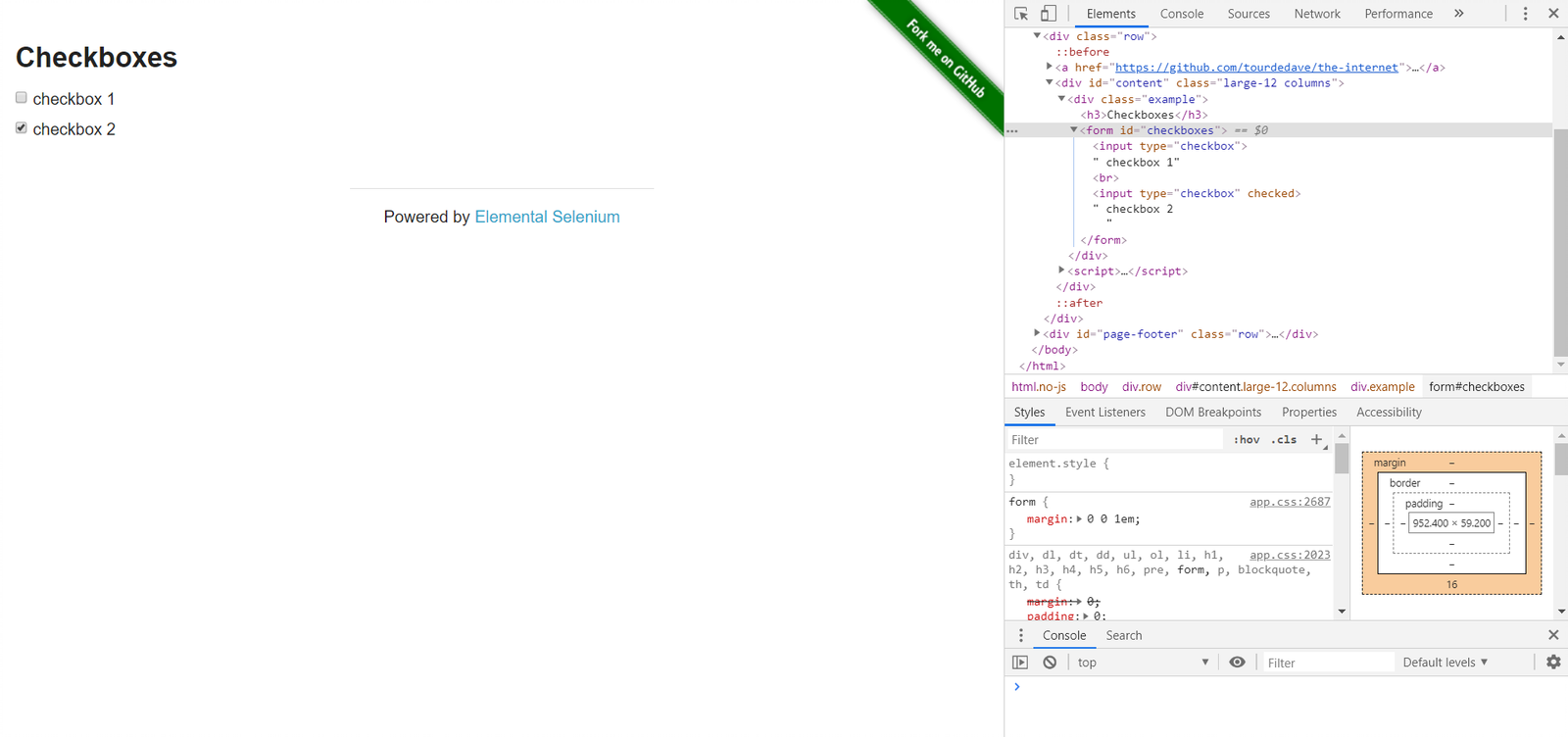Open the Default levels dropdown
Screen dimensions: 1568x737
click(1445, 663)
